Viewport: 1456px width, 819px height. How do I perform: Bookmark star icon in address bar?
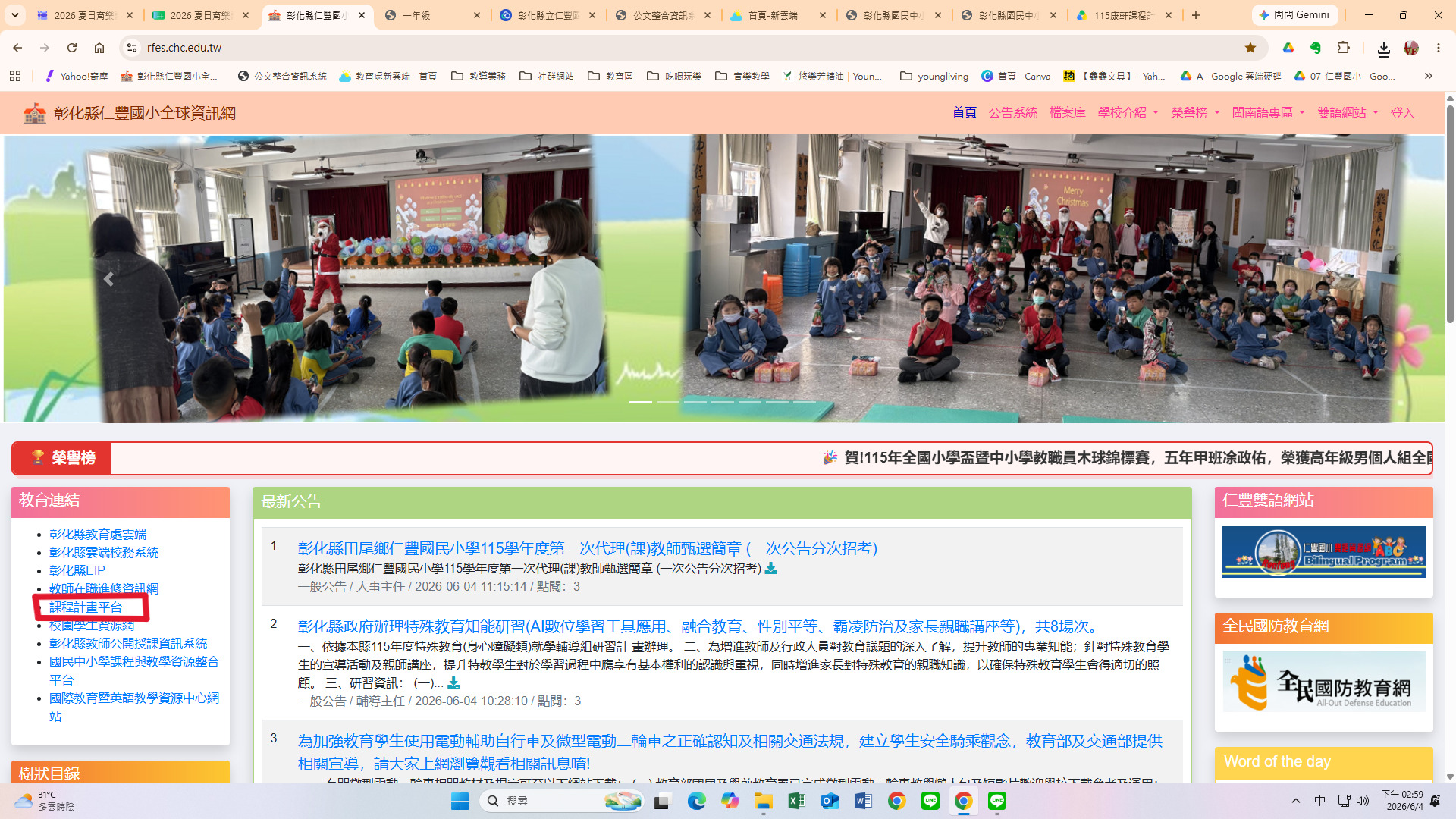pos(1250,48)
